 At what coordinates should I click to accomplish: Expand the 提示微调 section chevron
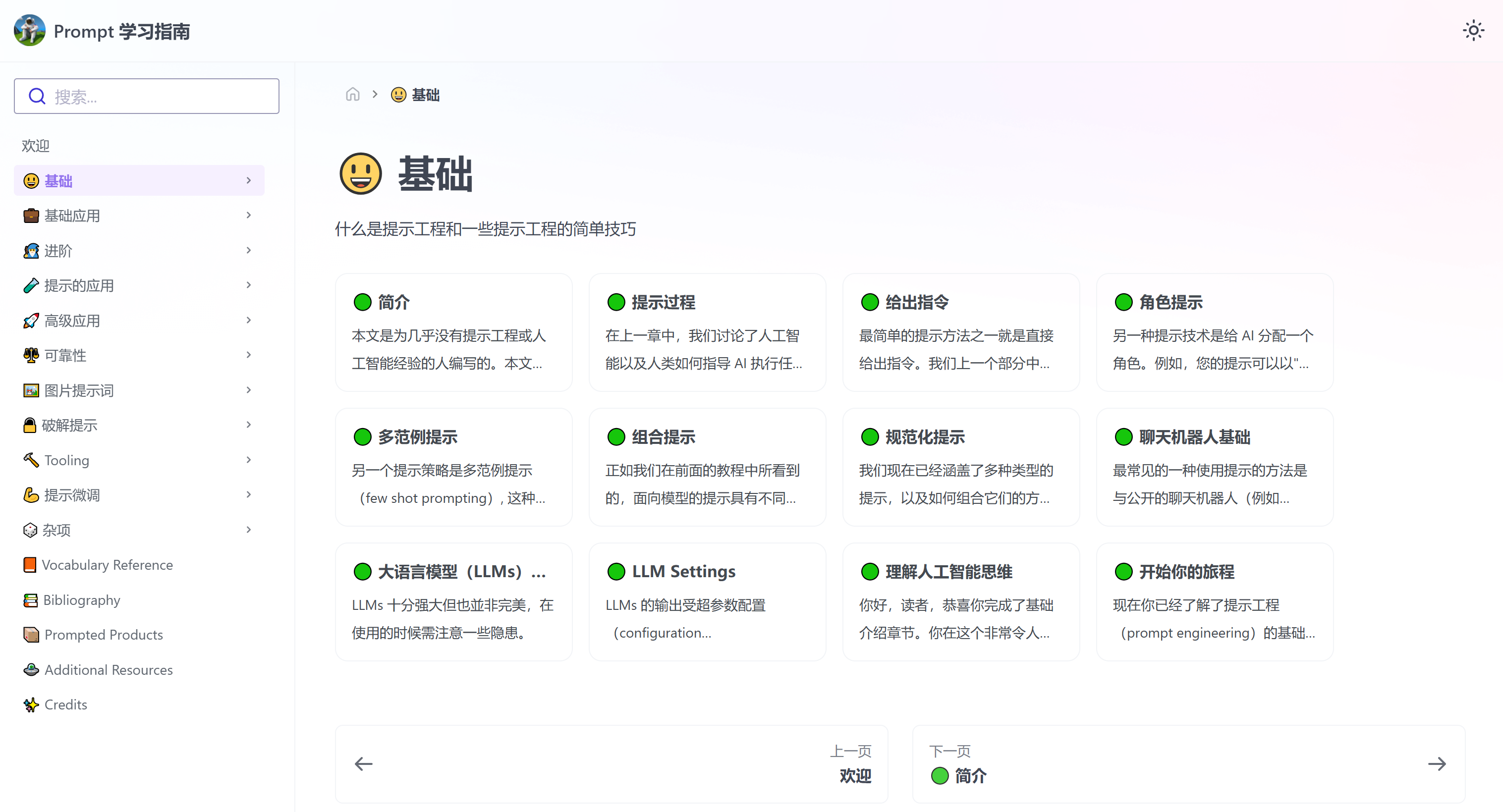point(249,494)
